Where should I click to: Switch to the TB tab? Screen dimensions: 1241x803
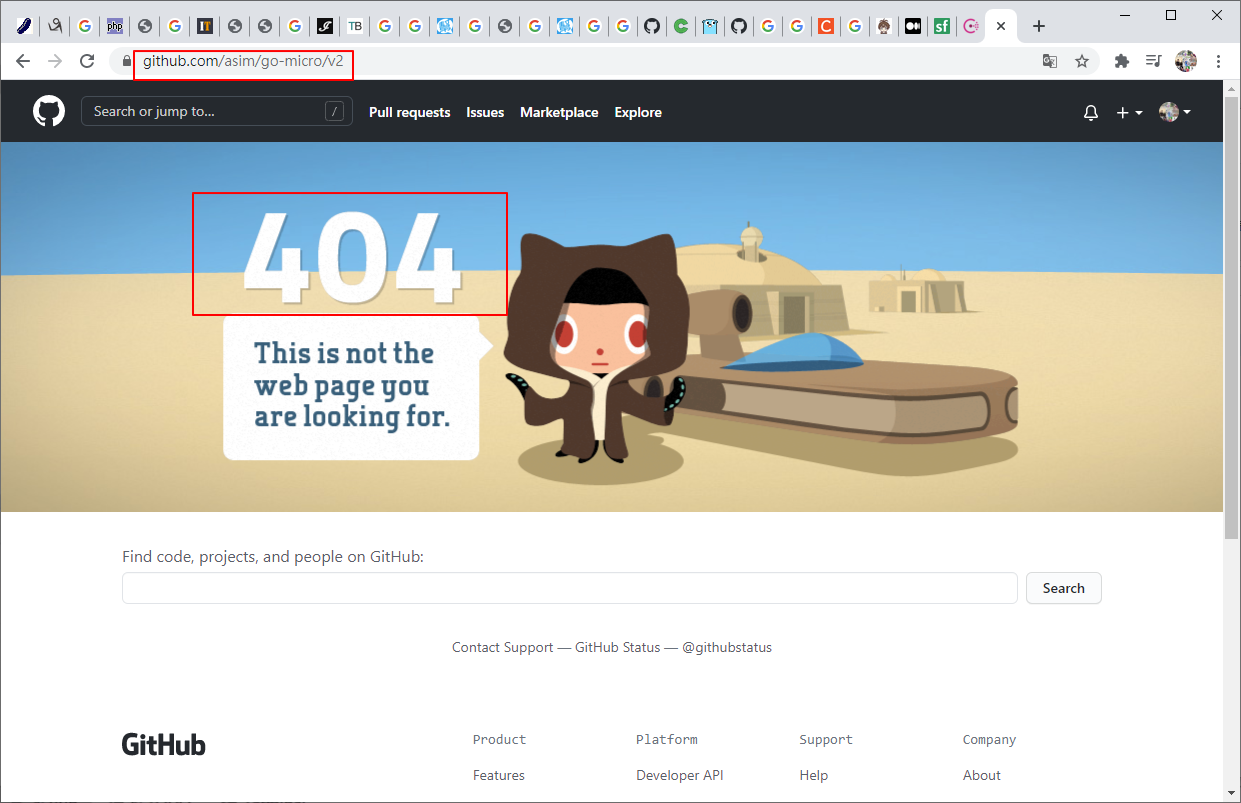(355, 26)
